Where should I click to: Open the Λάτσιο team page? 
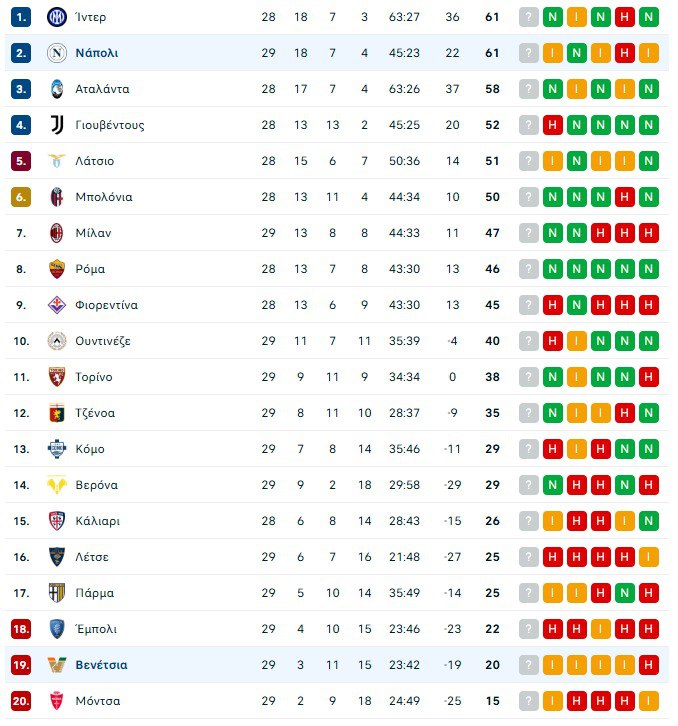point(95,161)
